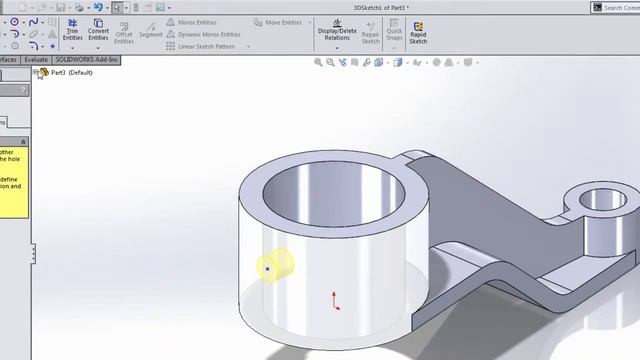
Task: Click Linear Sketch Pattern
Action: coord(201,47)
